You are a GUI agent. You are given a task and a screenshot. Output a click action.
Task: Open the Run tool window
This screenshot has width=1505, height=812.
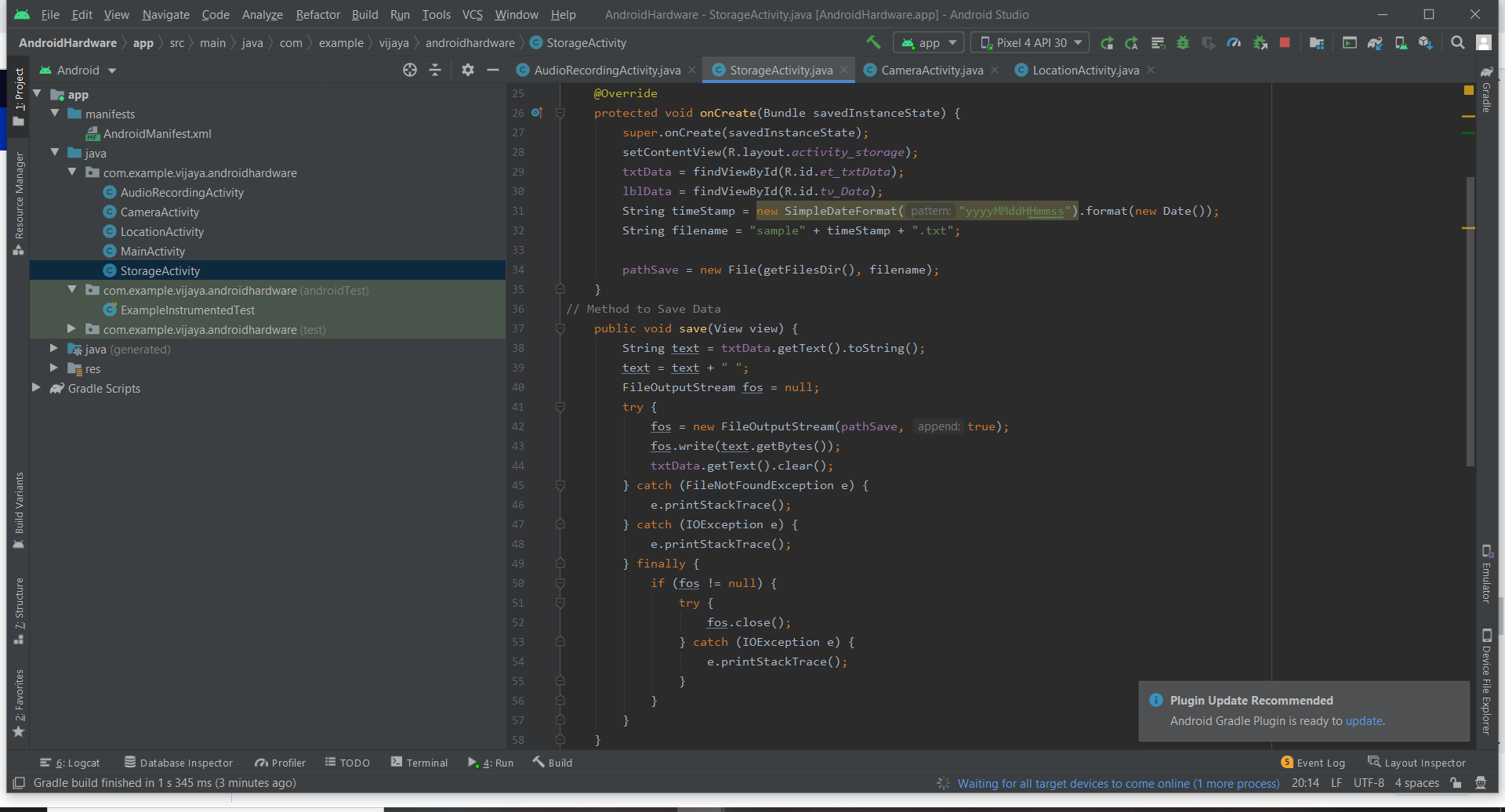pyautogui.click(x=491, y=763)
